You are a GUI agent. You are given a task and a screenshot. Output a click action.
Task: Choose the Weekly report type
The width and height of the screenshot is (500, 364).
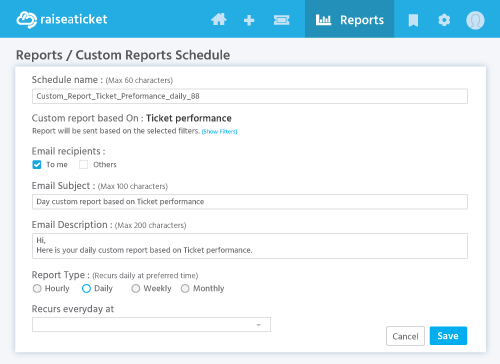[x=135, y=288]
